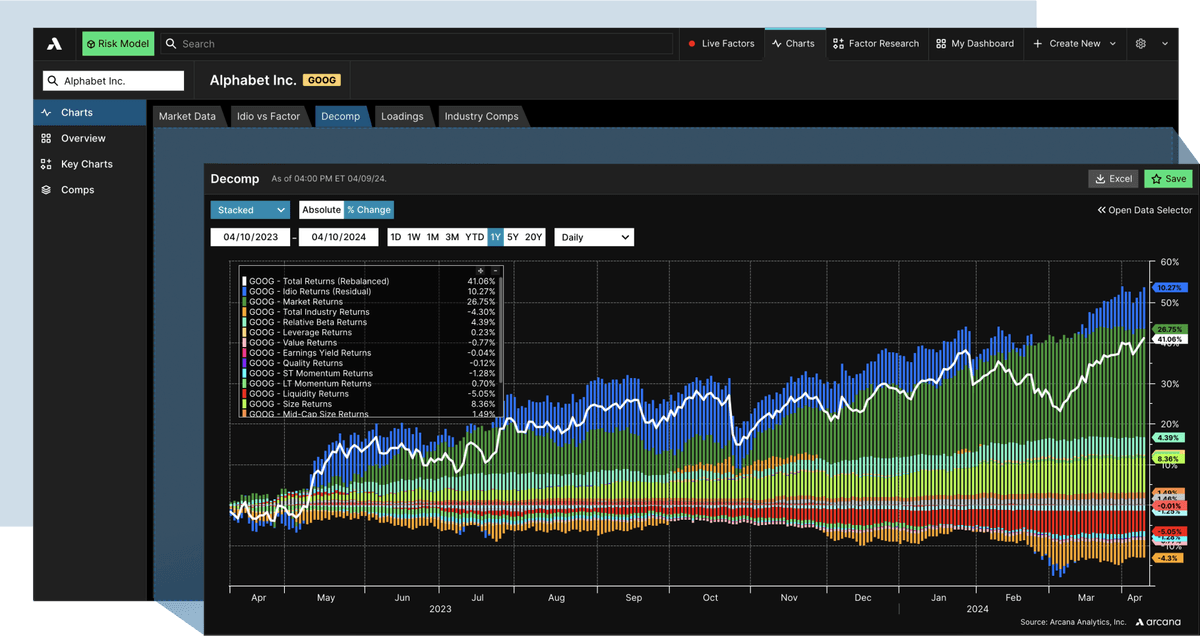Select Charts in the left sidebar
Image resolution: width=1200 pixels, height=636 pixels.
(90, 113)
